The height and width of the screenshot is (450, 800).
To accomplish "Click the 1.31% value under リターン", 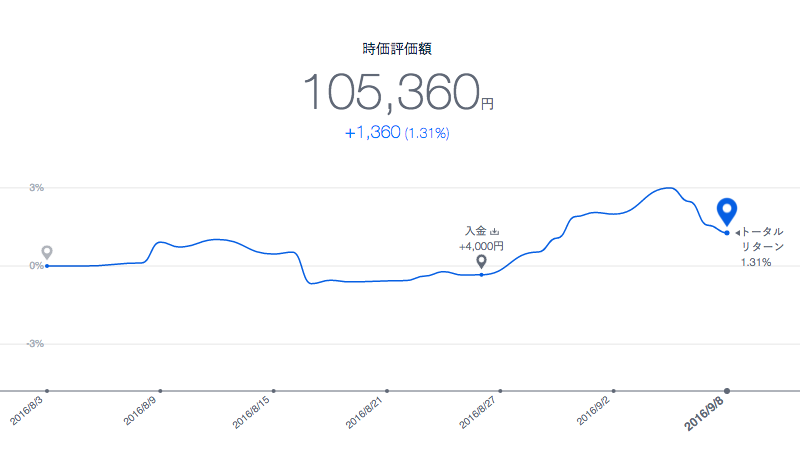I will coord(756,263).
